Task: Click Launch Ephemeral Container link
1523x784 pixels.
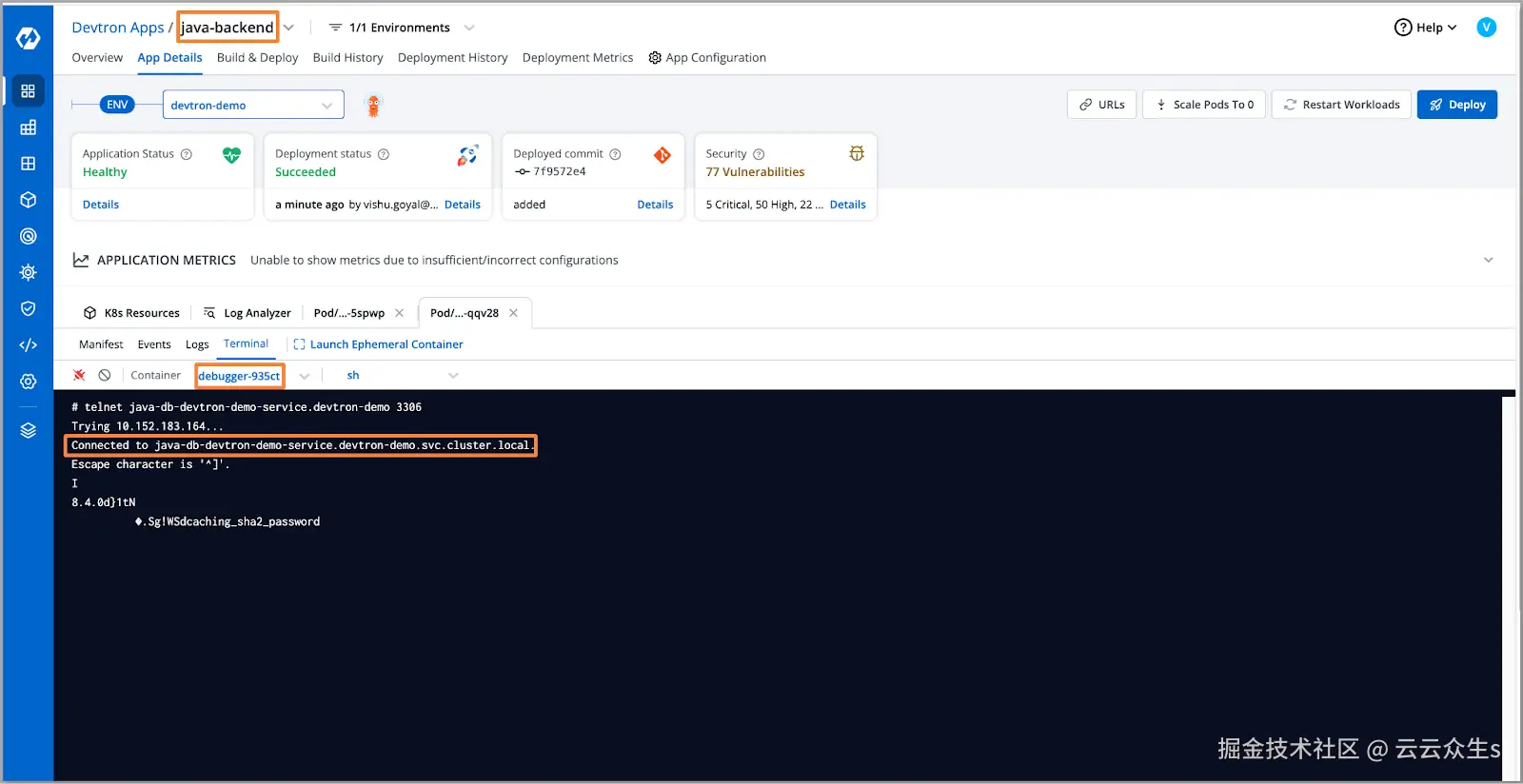Action: (378, 344)
